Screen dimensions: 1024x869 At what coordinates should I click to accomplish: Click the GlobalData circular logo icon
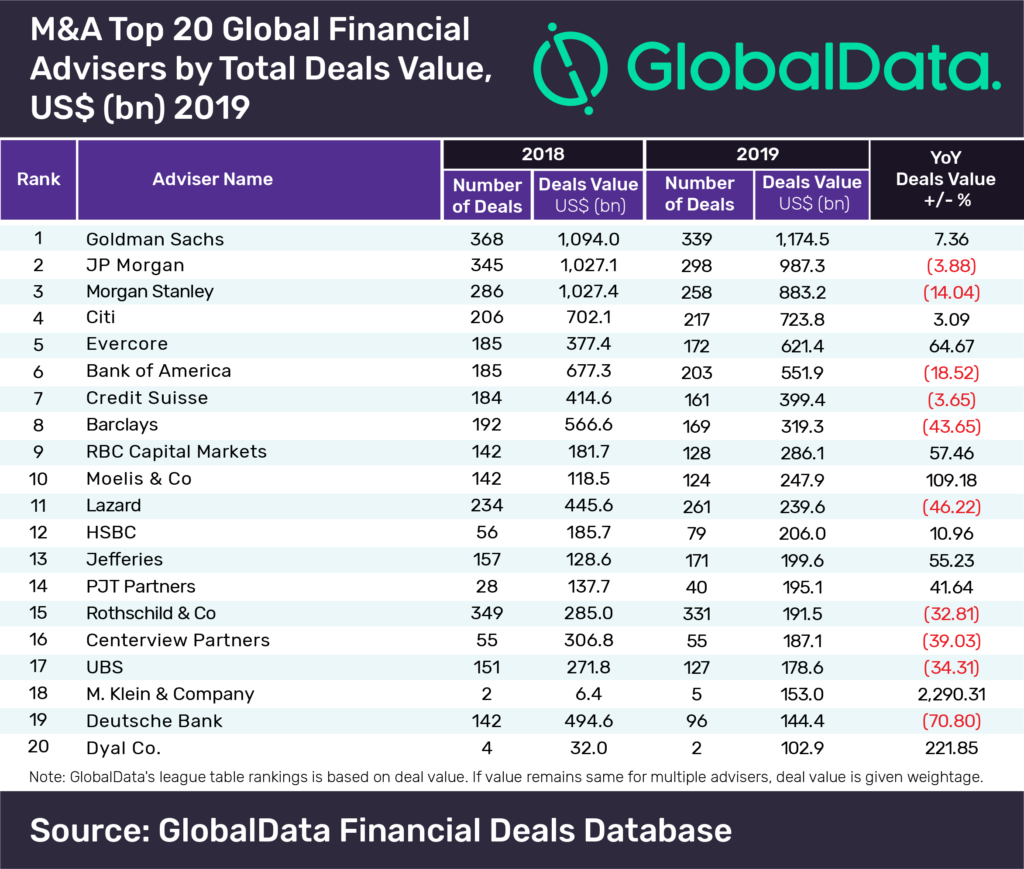tap(570, 69)
